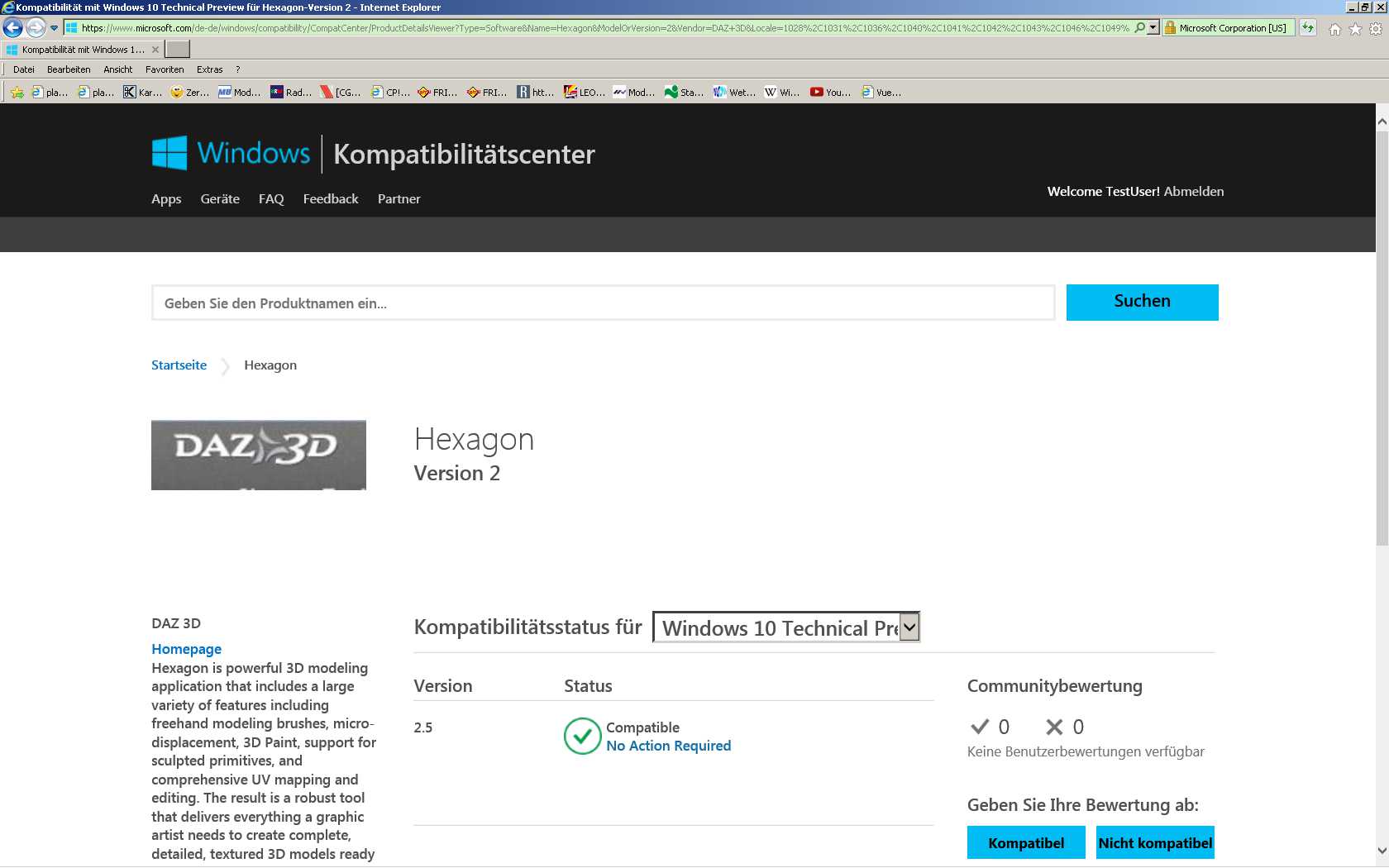Screen dimensions: 1389x868
Task: Click the browser Forward arrow button
Action: click(36, 28)
